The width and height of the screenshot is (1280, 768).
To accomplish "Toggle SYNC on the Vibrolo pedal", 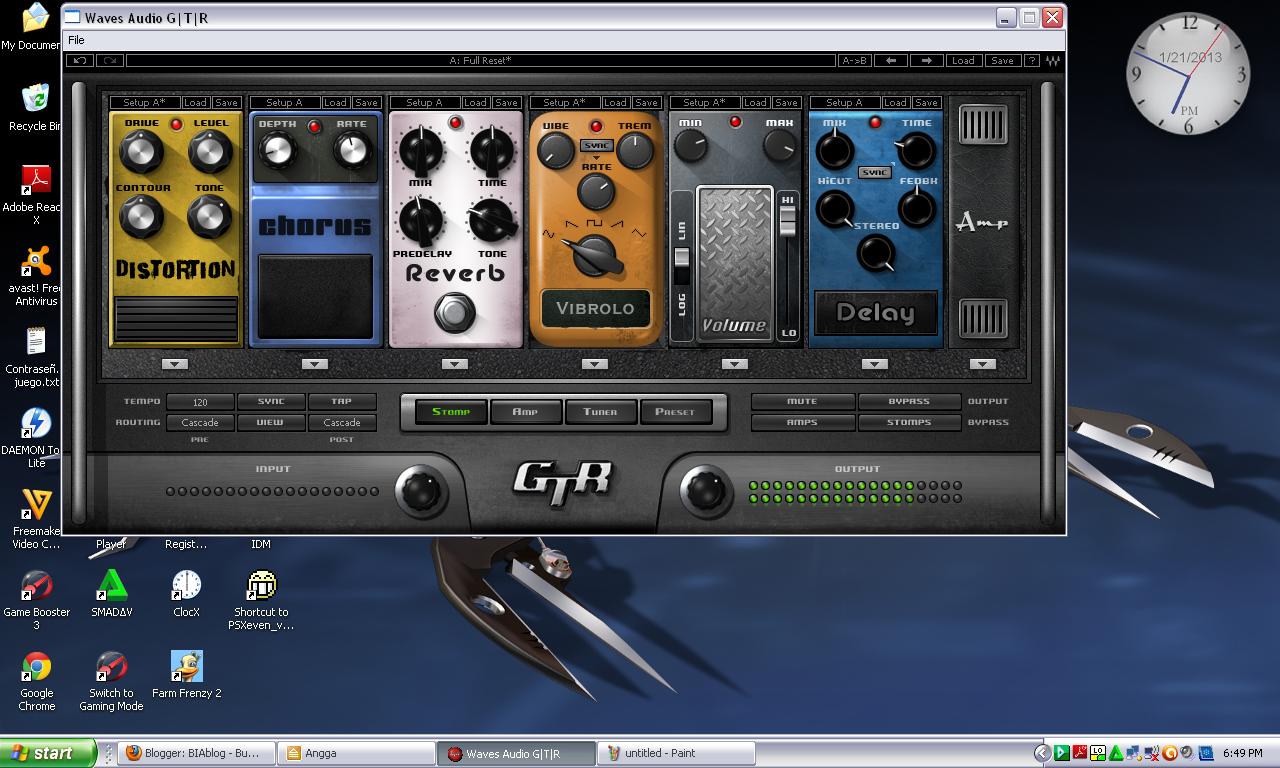I will coord(596,145).
